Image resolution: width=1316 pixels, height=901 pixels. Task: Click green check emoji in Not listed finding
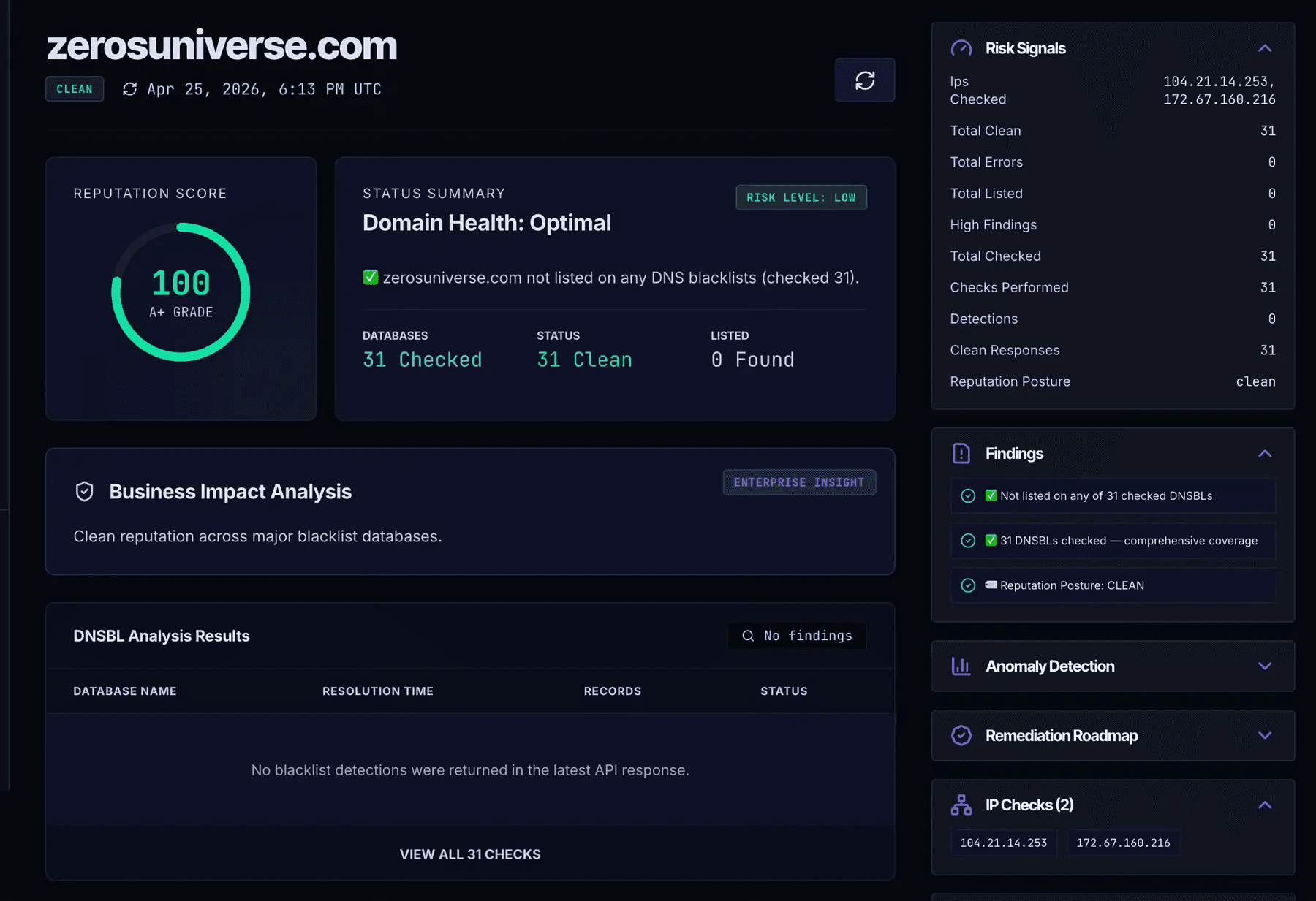click(991, 495)
